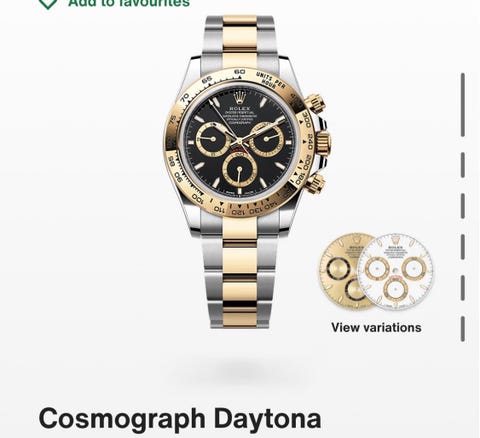Click the lower chronograph pusher on watch
The image size is (480, 438).
[x=316, y=183]
